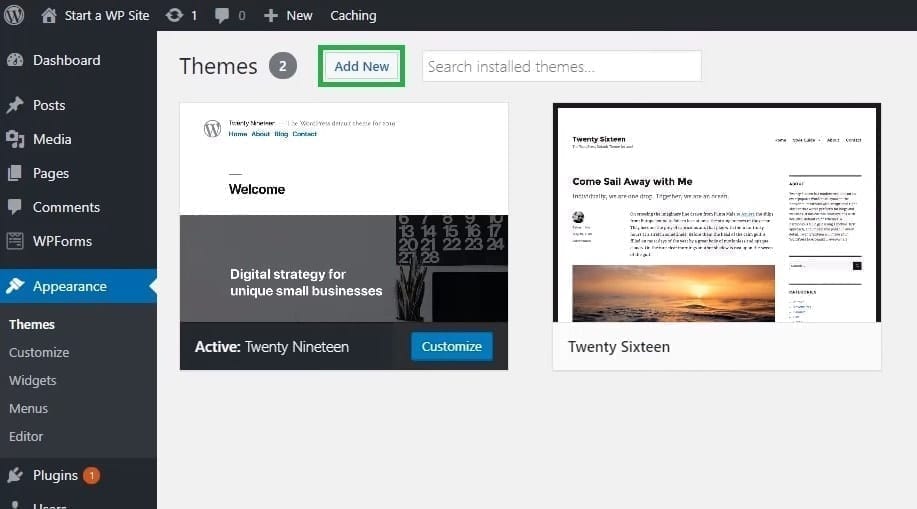Click the Dashboard gauge icon

tap(15, 60)
